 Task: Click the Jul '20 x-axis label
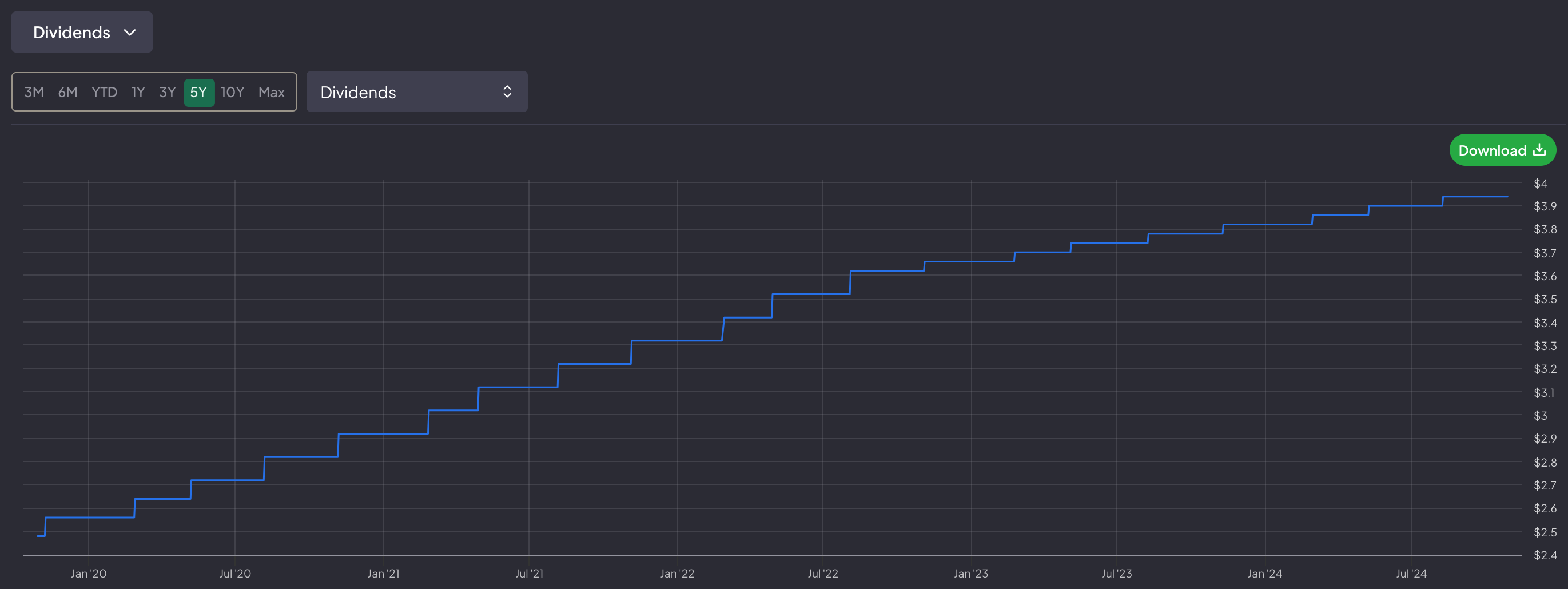[x=235, y=574]
